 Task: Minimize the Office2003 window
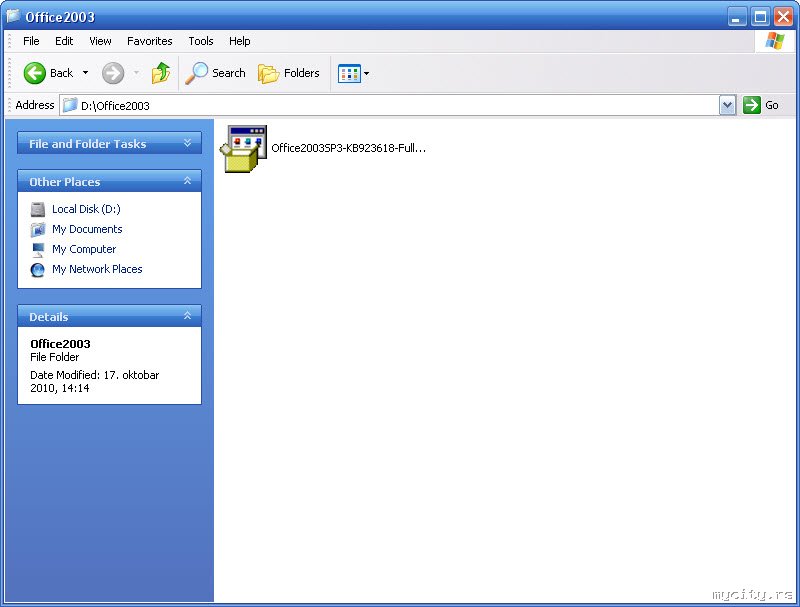click(736, 17)
